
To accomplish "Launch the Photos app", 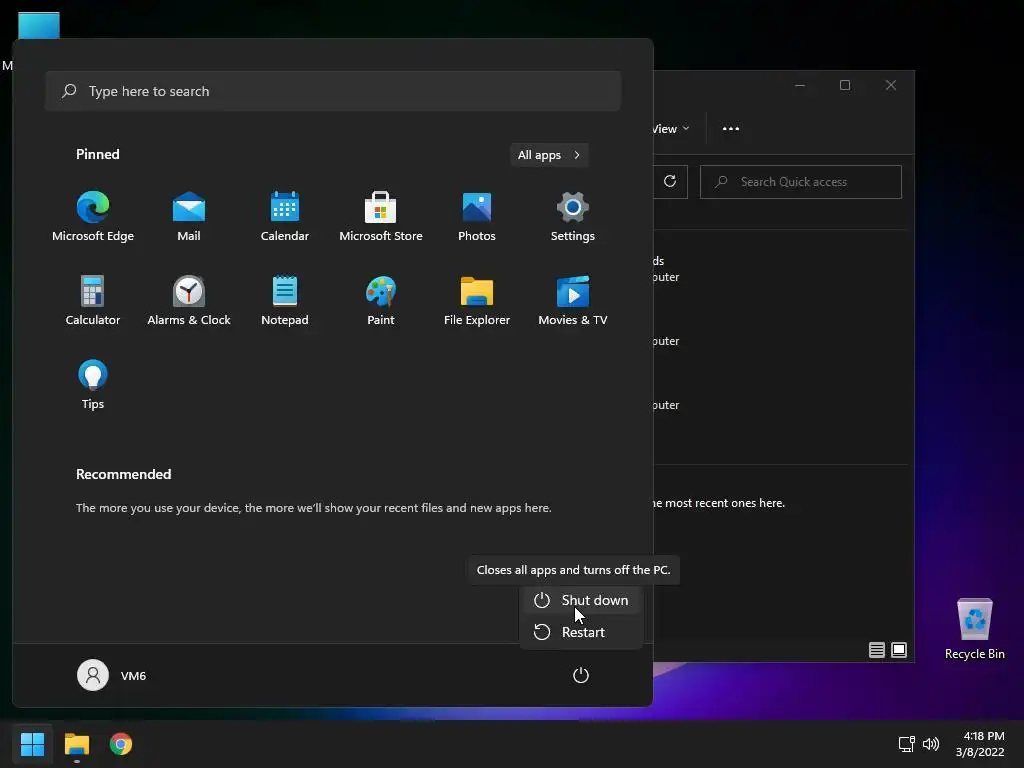I will (x=477, y=216).
